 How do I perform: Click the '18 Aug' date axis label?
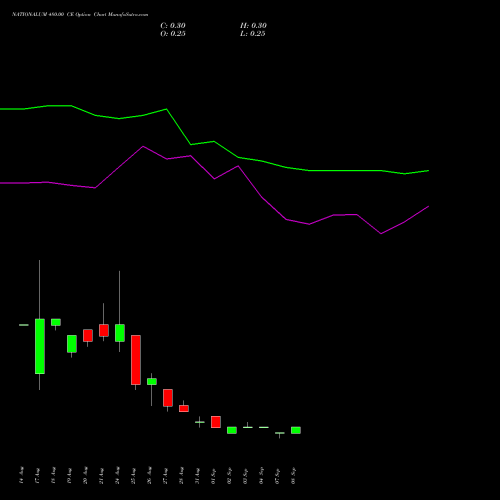click(x=54, y=475)
